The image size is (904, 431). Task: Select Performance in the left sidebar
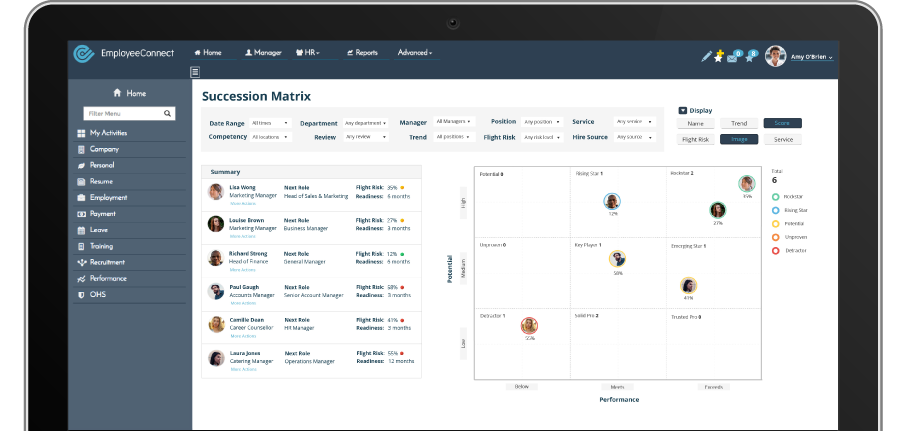click(108, 279)
